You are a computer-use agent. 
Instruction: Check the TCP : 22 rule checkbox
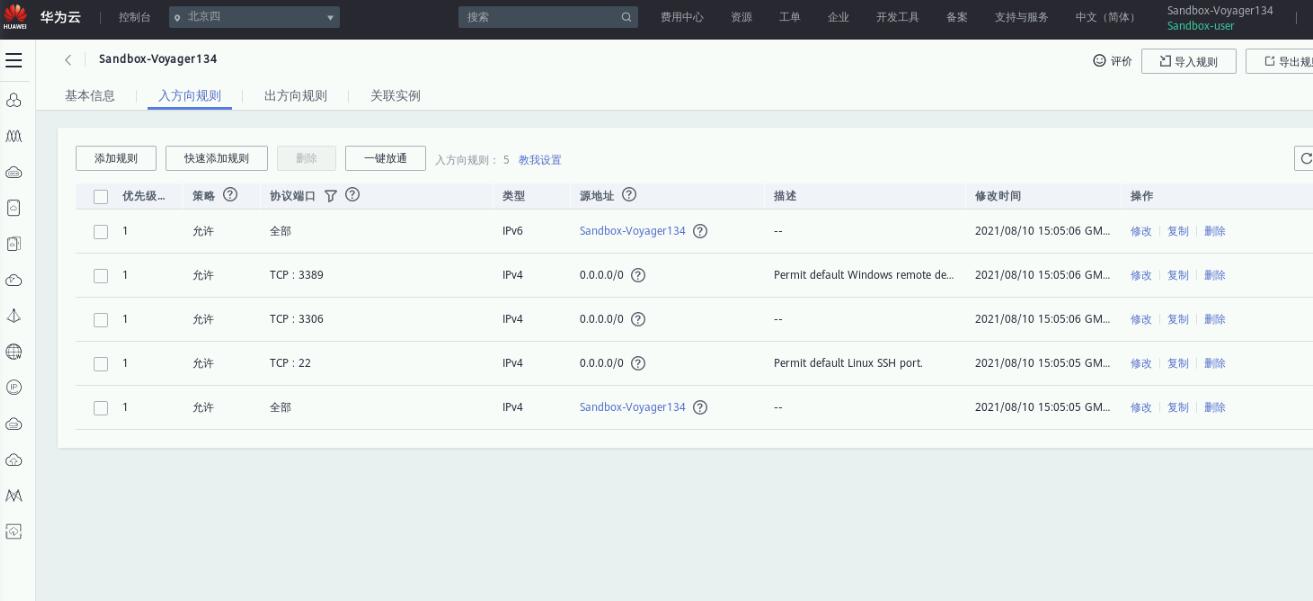click(x=100, y=364)
